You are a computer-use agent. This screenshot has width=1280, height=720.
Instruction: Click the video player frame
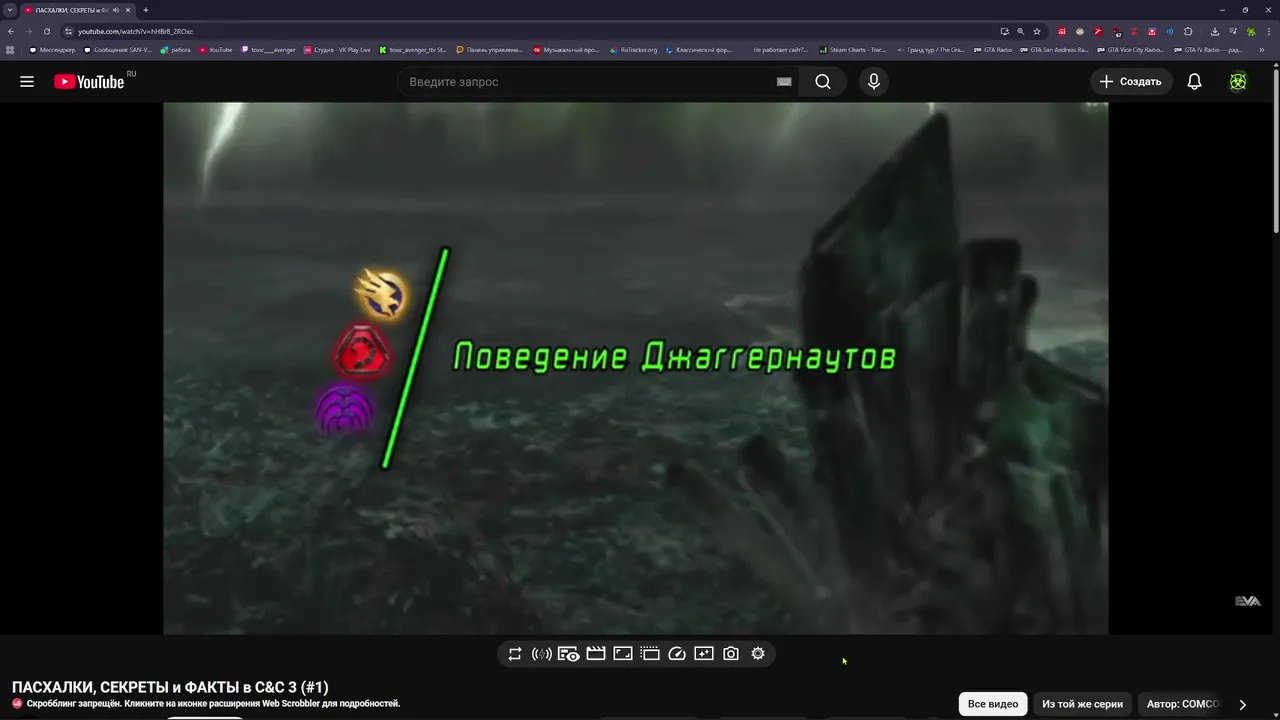pyautogui.click(x=636, y=368)
